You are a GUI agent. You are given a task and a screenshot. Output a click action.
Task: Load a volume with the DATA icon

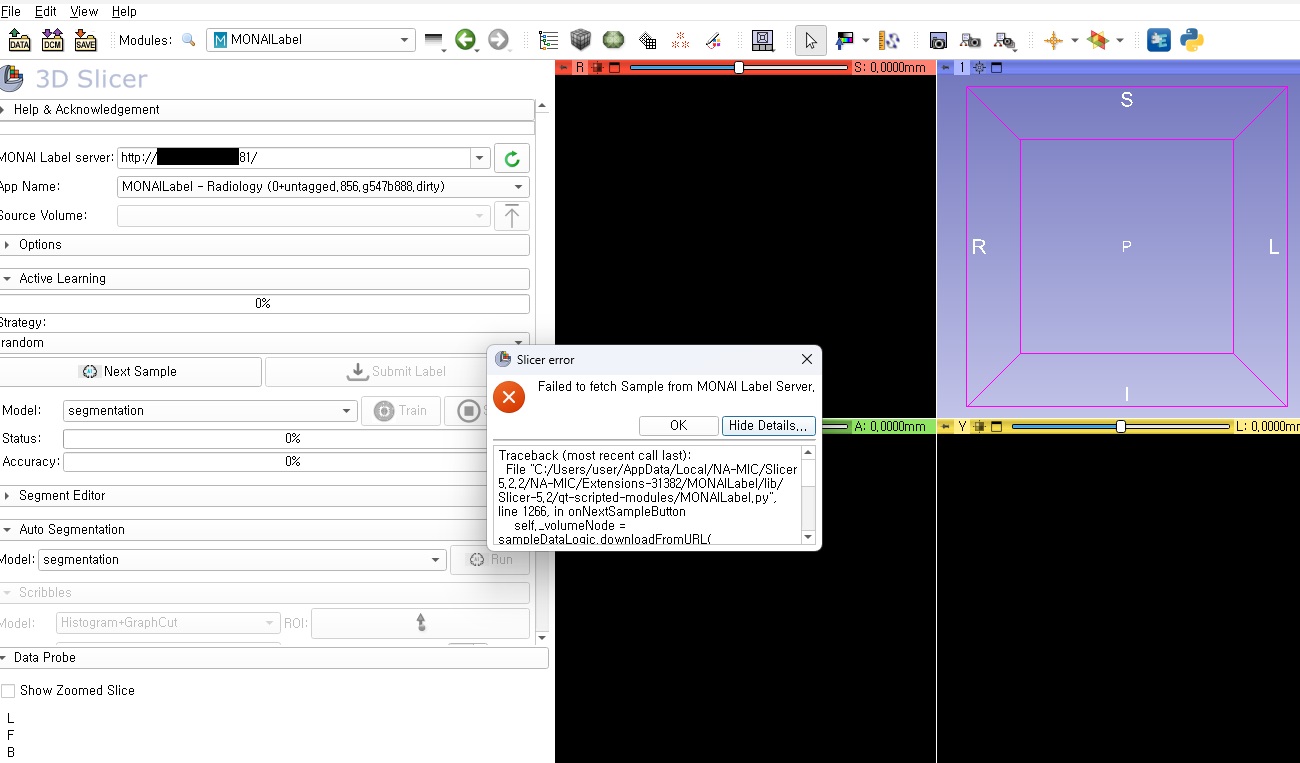point(18,40)
